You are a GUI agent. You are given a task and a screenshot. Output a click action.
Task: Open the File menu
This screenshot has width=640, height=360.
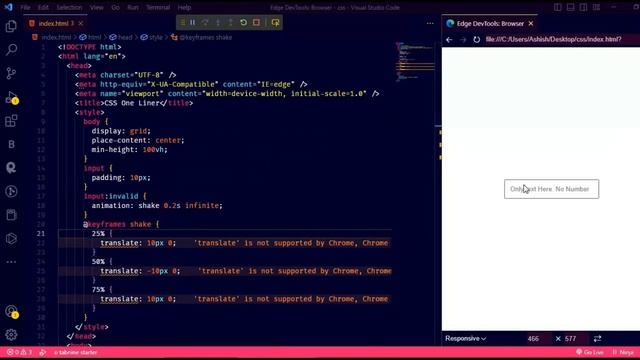point(25,7)
